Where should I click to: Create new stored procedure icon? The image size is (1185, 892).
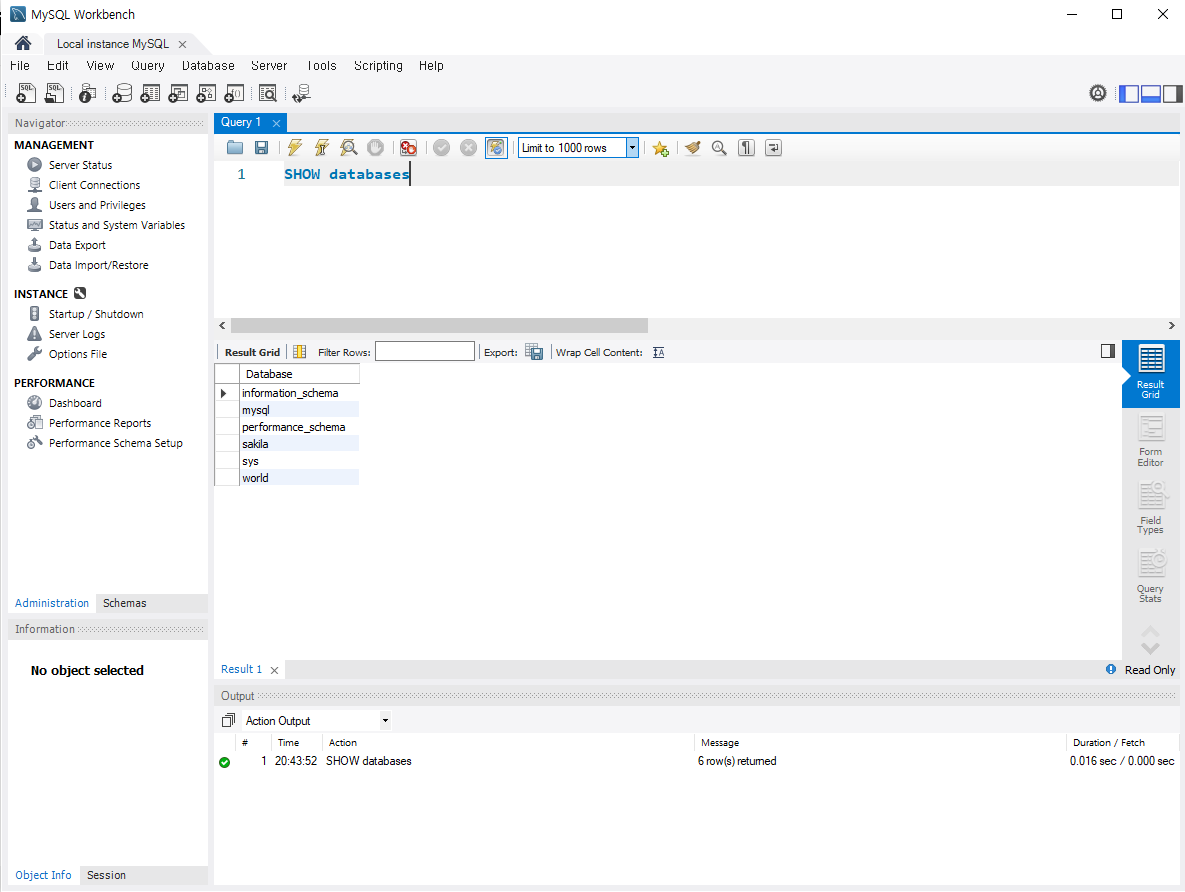pyautogui.click(x=206, y=93)
